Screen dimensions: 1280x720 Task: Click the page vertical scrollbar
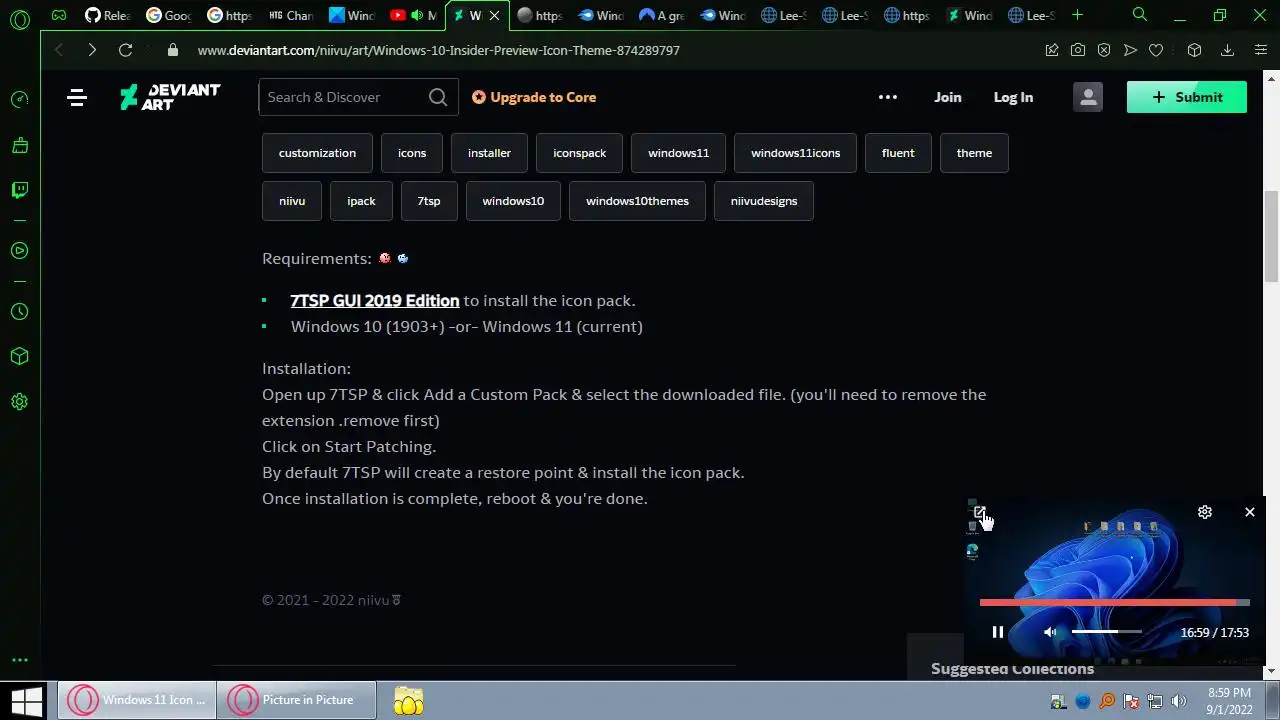(x=1272, y=237)
